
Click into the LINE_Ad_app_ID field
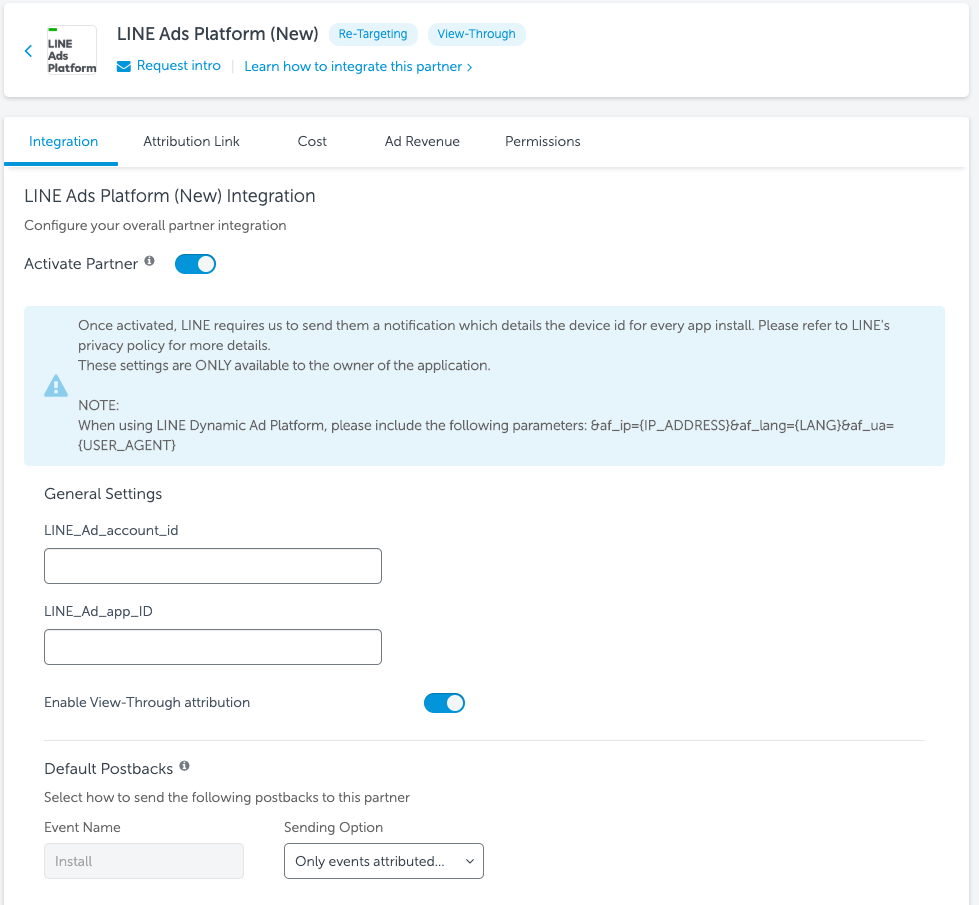click(213, 647)
